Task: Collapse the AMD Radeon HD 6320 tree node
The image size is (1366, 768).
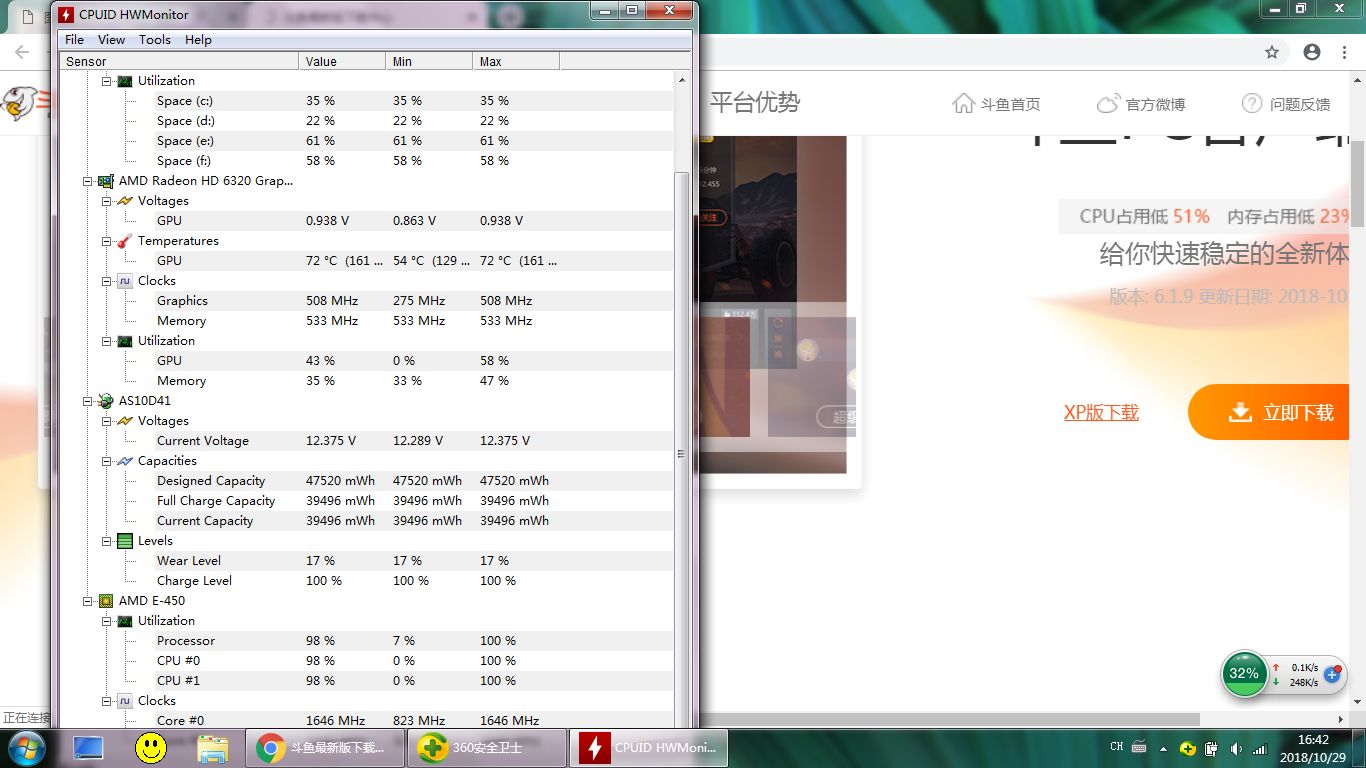Action: (x=88, y=181)
